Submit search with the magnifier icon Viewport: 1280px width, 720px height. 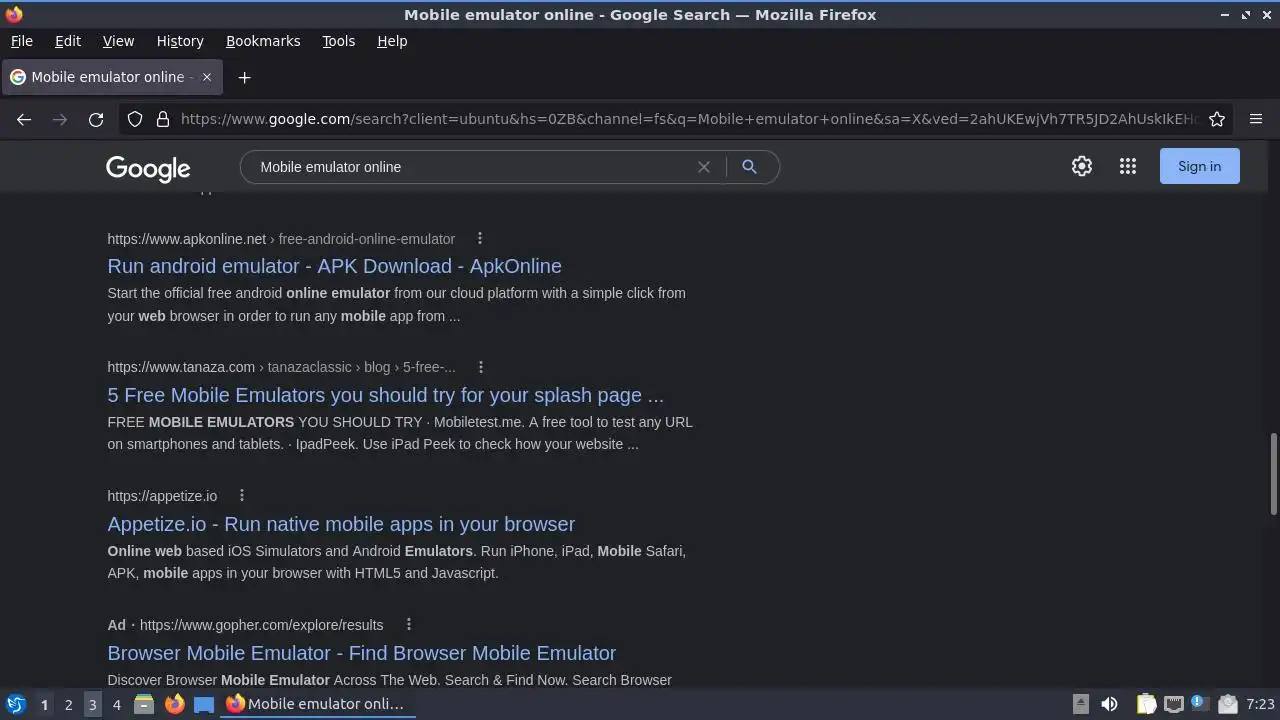749,167
